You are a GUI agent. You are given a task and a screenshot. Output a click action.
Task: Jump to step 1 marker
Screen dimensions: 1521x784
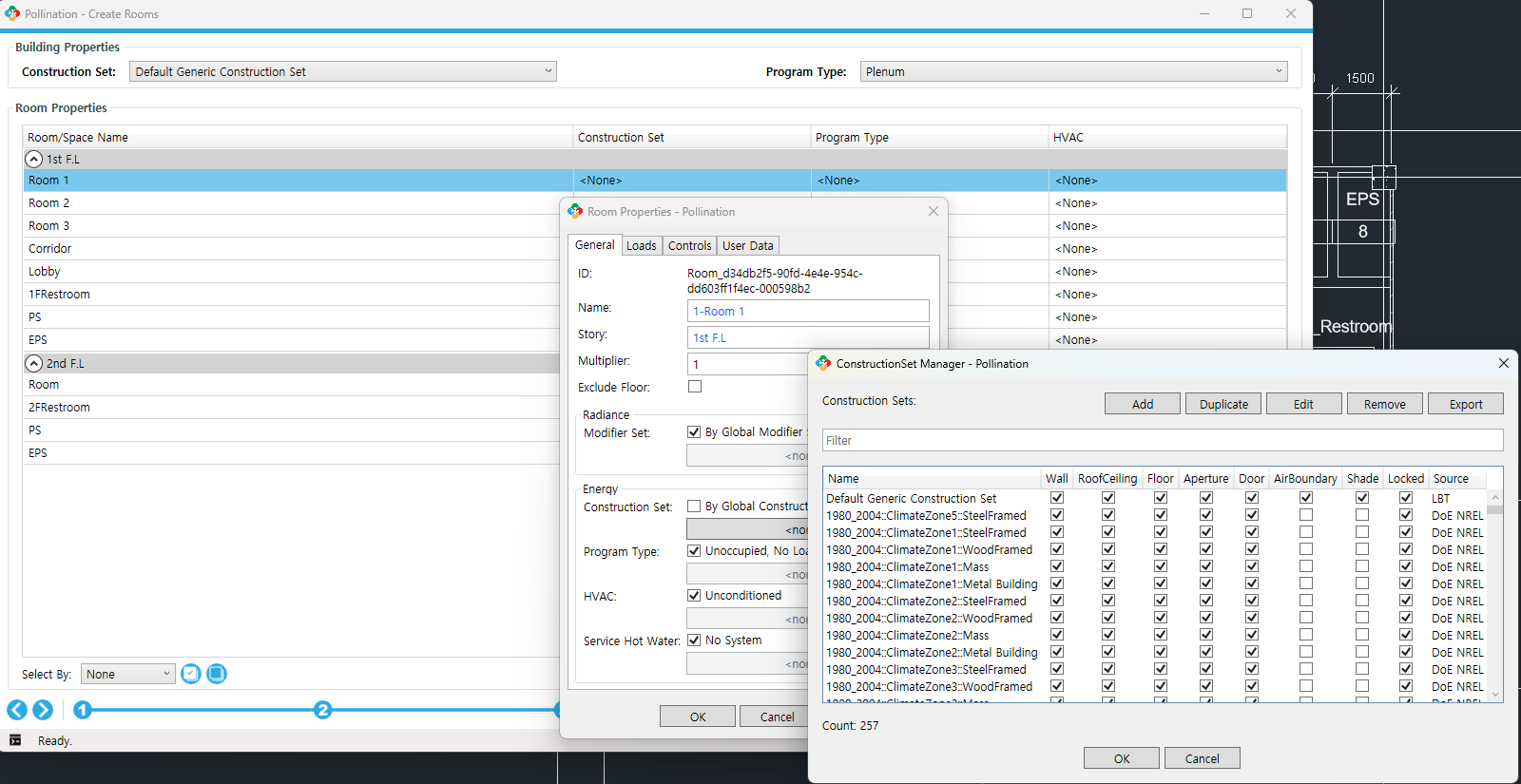coord(83,710)
